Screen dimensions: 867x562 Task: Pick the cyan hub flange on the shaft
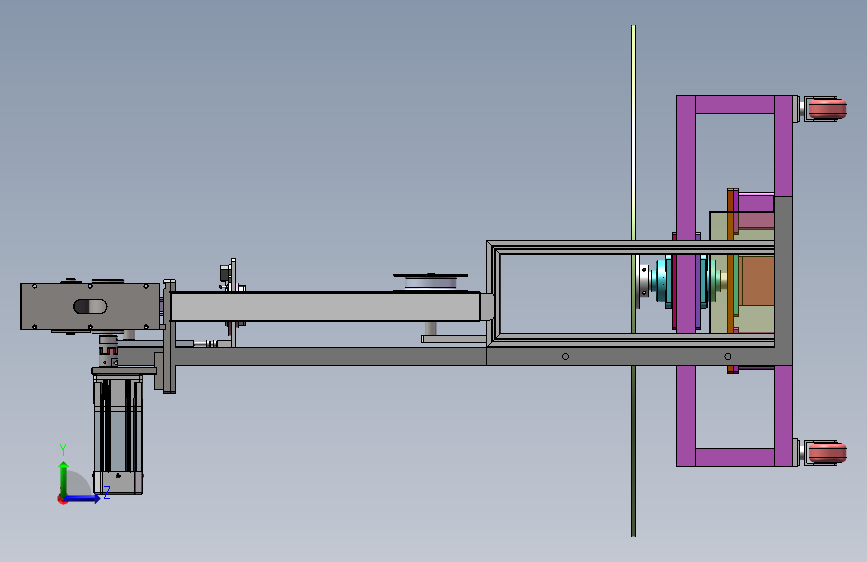click(x=662, y=279)
